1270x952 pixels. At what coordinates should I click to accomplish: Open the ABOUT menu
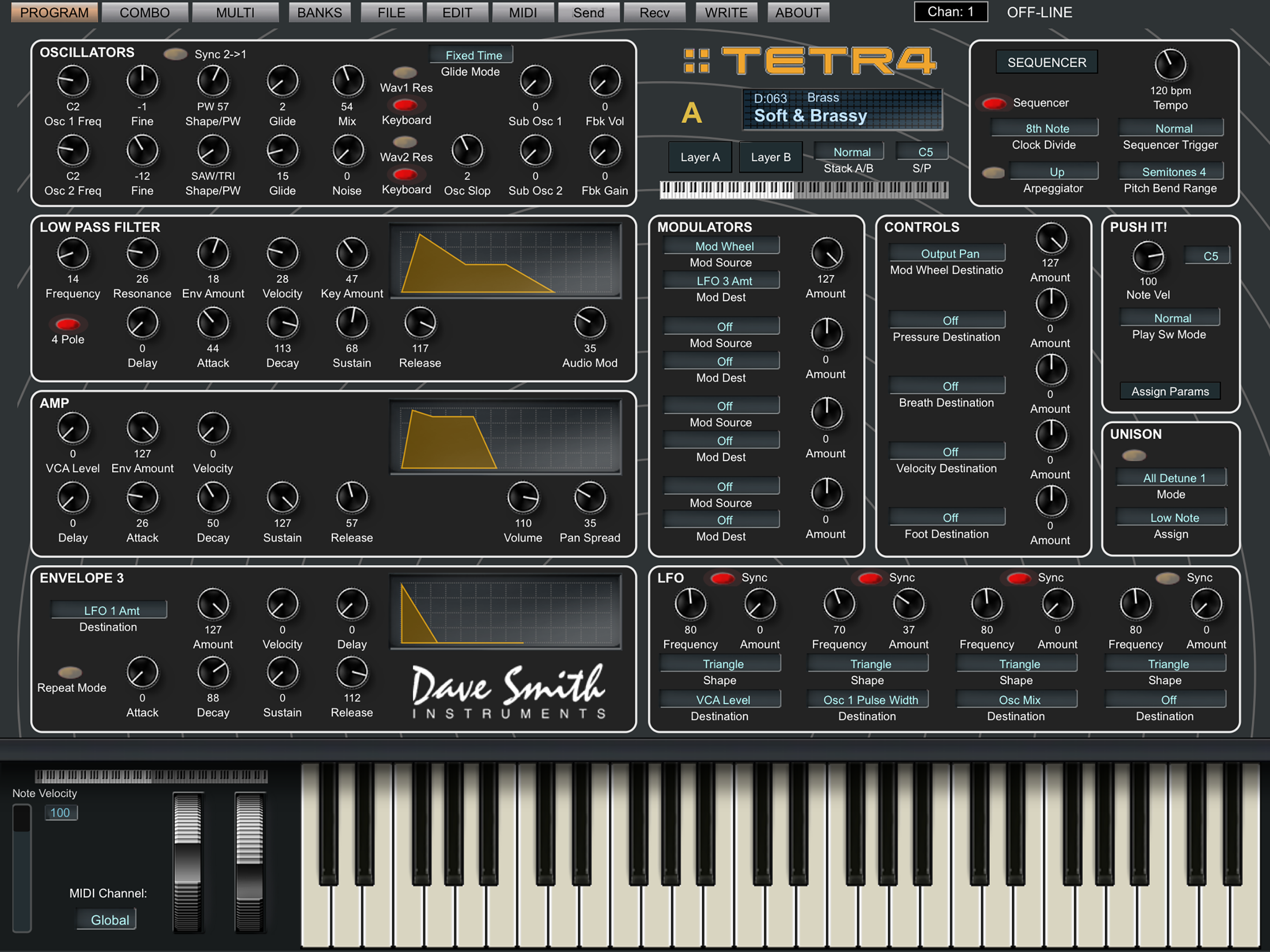coord(798,12)
